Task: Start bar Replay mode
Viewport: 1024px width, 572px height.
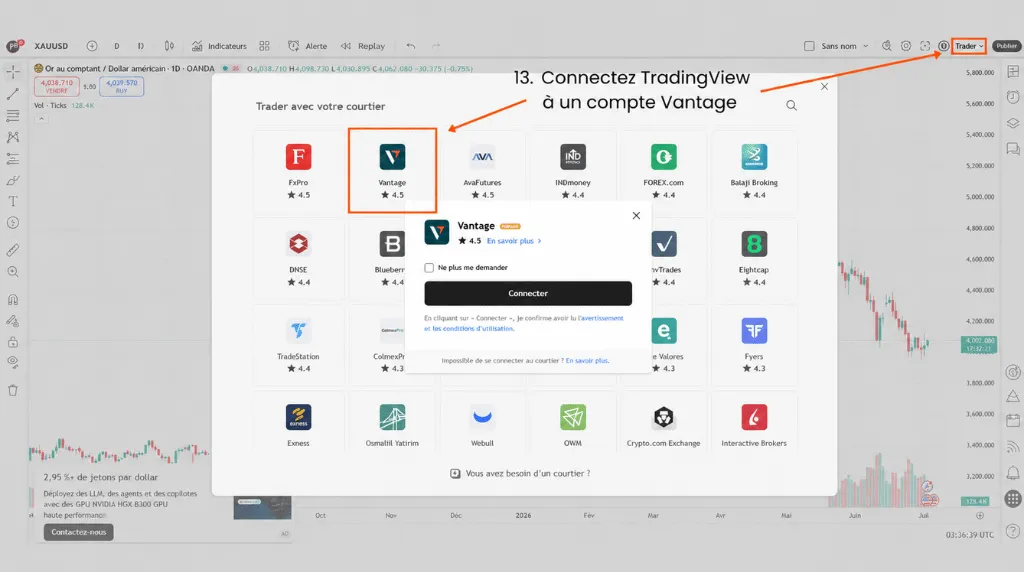Action: point(362,46)
